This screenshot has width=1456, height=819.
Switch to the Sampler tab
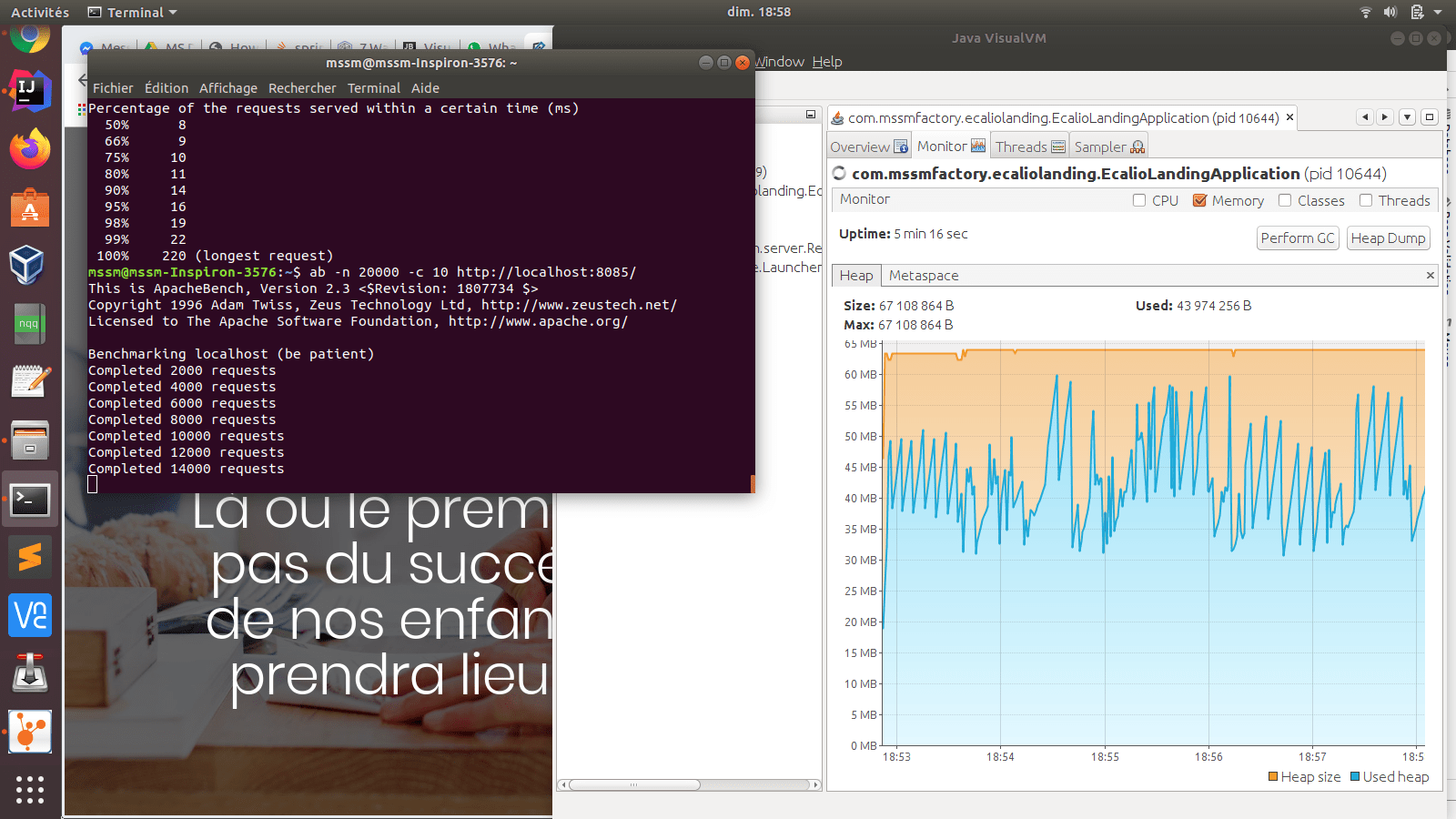click(1108, 147)
